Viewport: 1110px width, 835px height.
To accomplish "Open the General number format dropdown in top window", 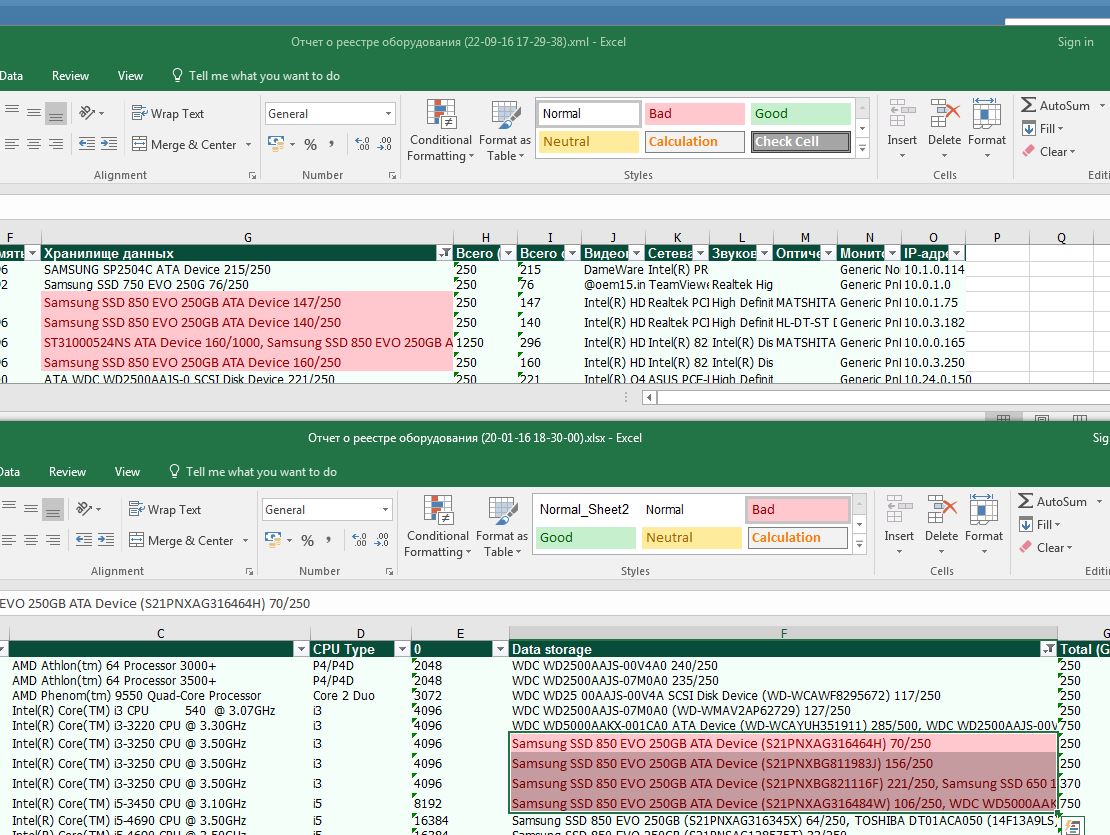I will (388, 114).
